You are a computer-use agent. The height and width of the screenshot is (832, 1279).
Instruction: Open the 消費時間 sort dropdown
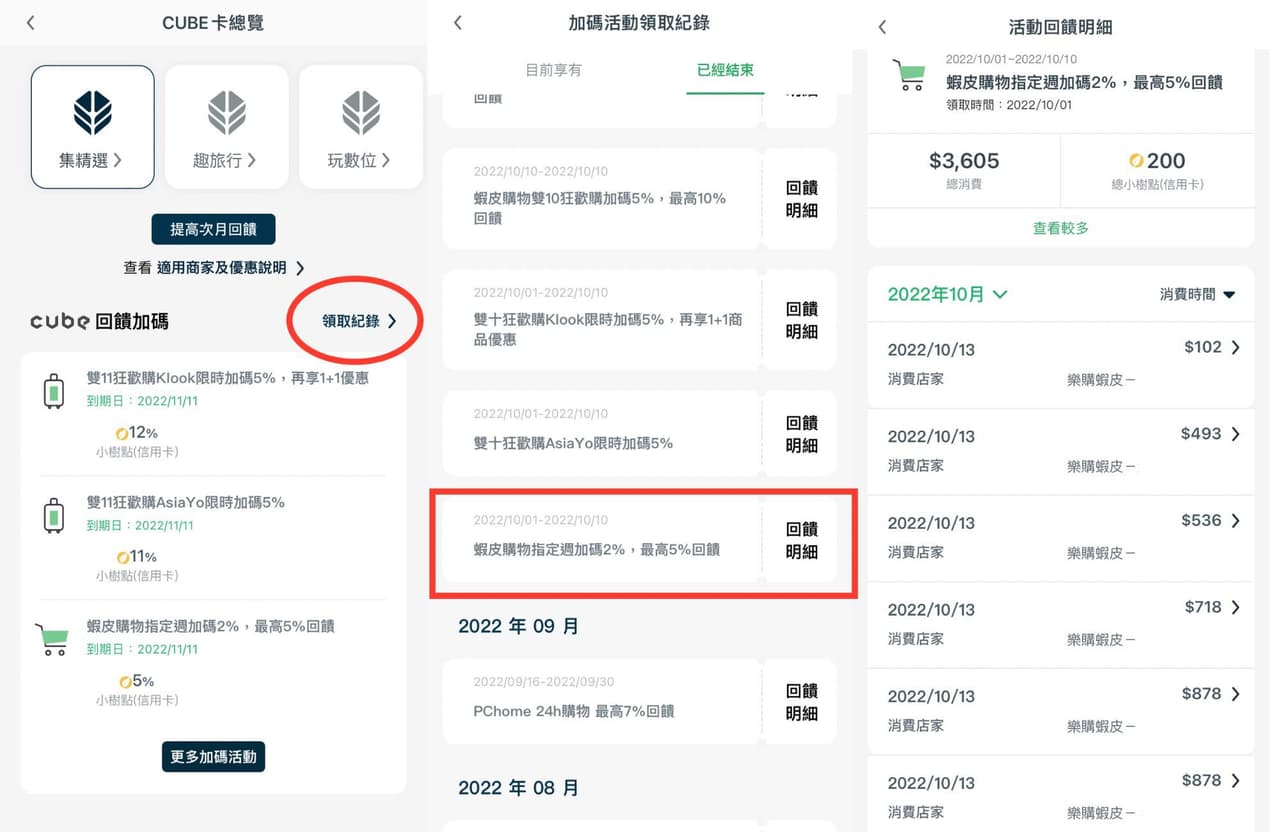[x=1197, y=294]
